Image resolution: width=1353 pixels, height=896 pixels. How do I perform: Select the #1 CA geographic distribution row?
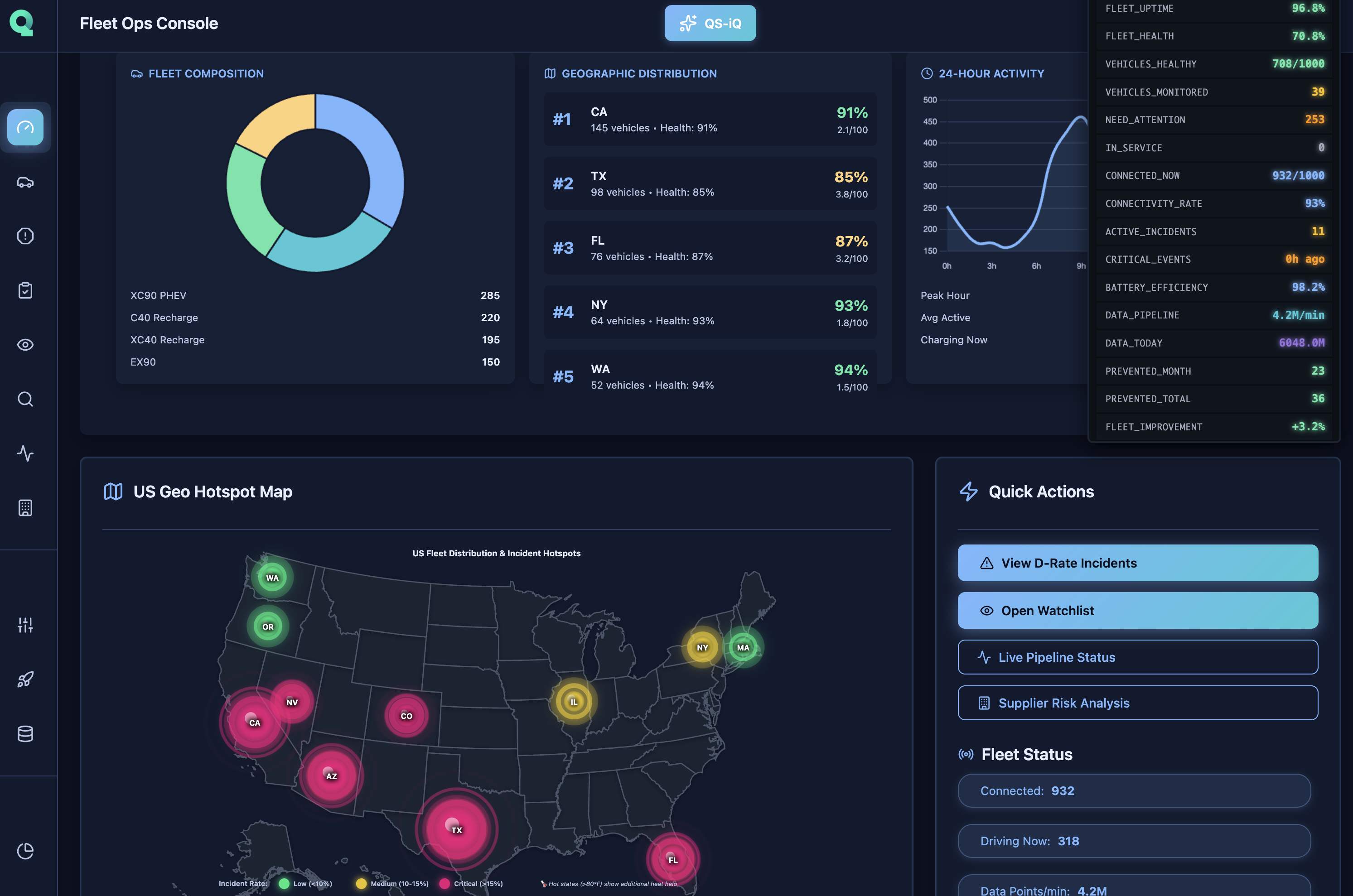(x=710, y=120)
